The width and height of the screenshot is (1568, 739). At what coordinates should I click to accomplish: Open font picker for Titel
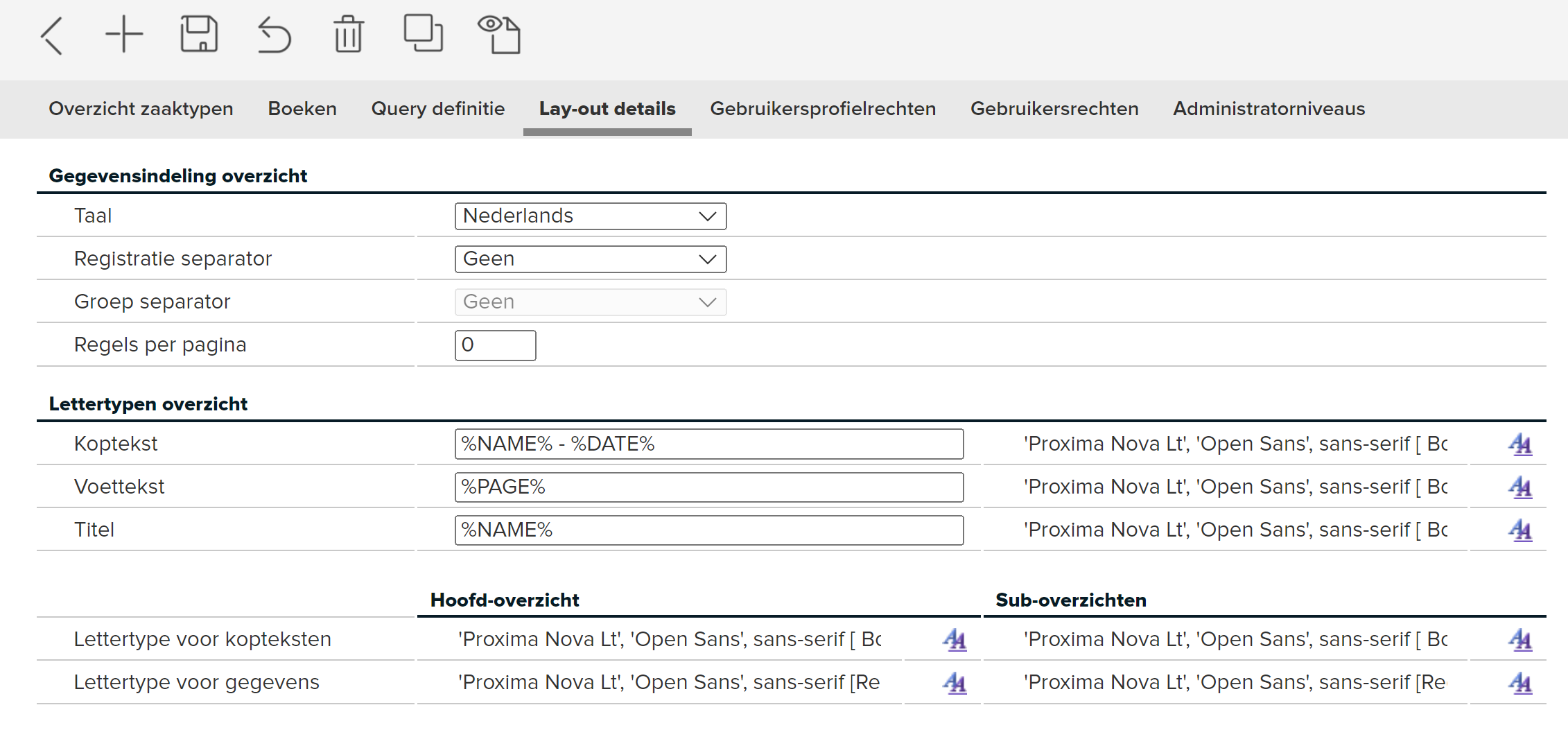click(x=1520, y=530)
